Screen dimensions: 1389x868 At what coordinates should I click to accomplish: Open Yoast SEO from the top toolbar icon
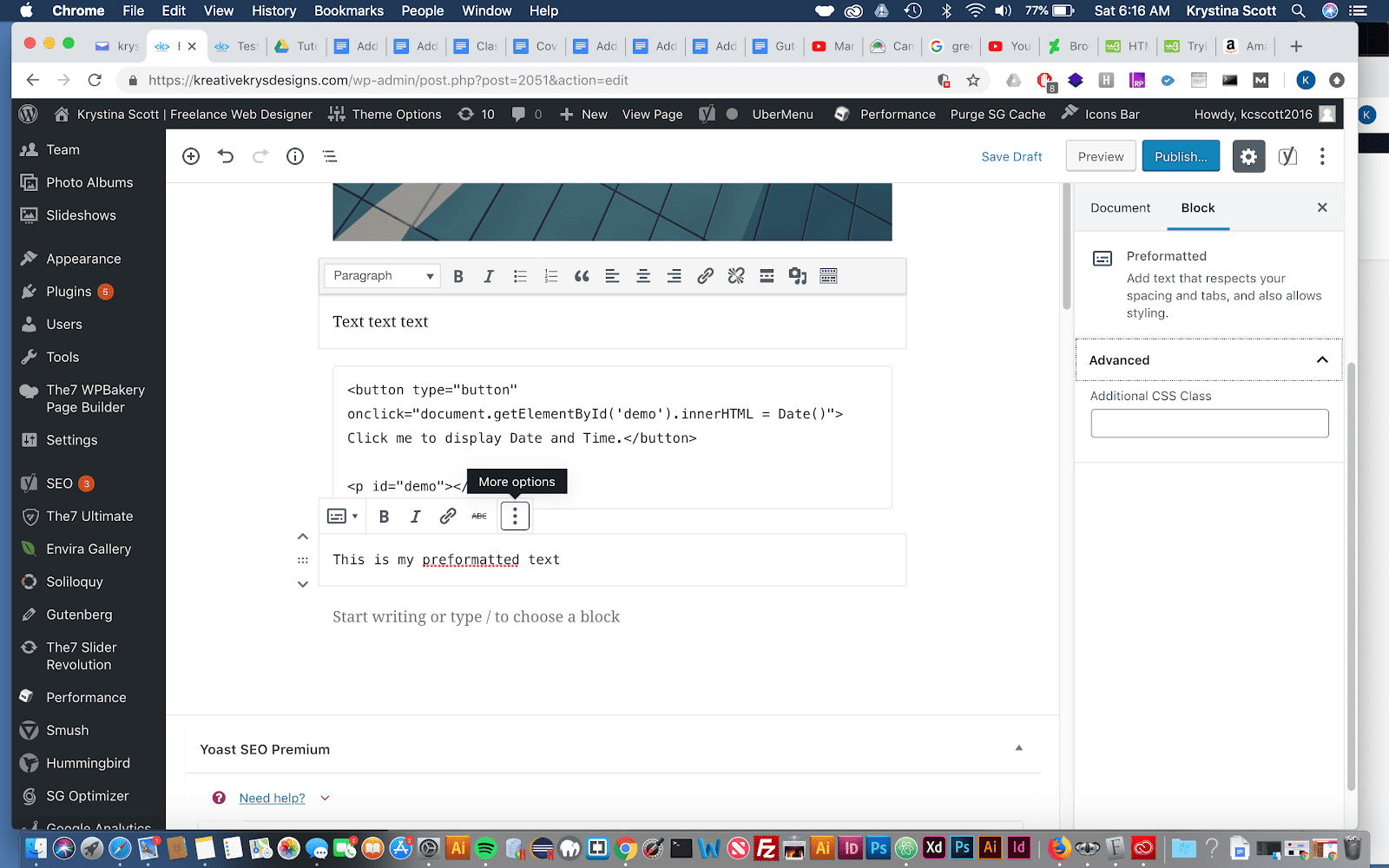pos(1287,156)
